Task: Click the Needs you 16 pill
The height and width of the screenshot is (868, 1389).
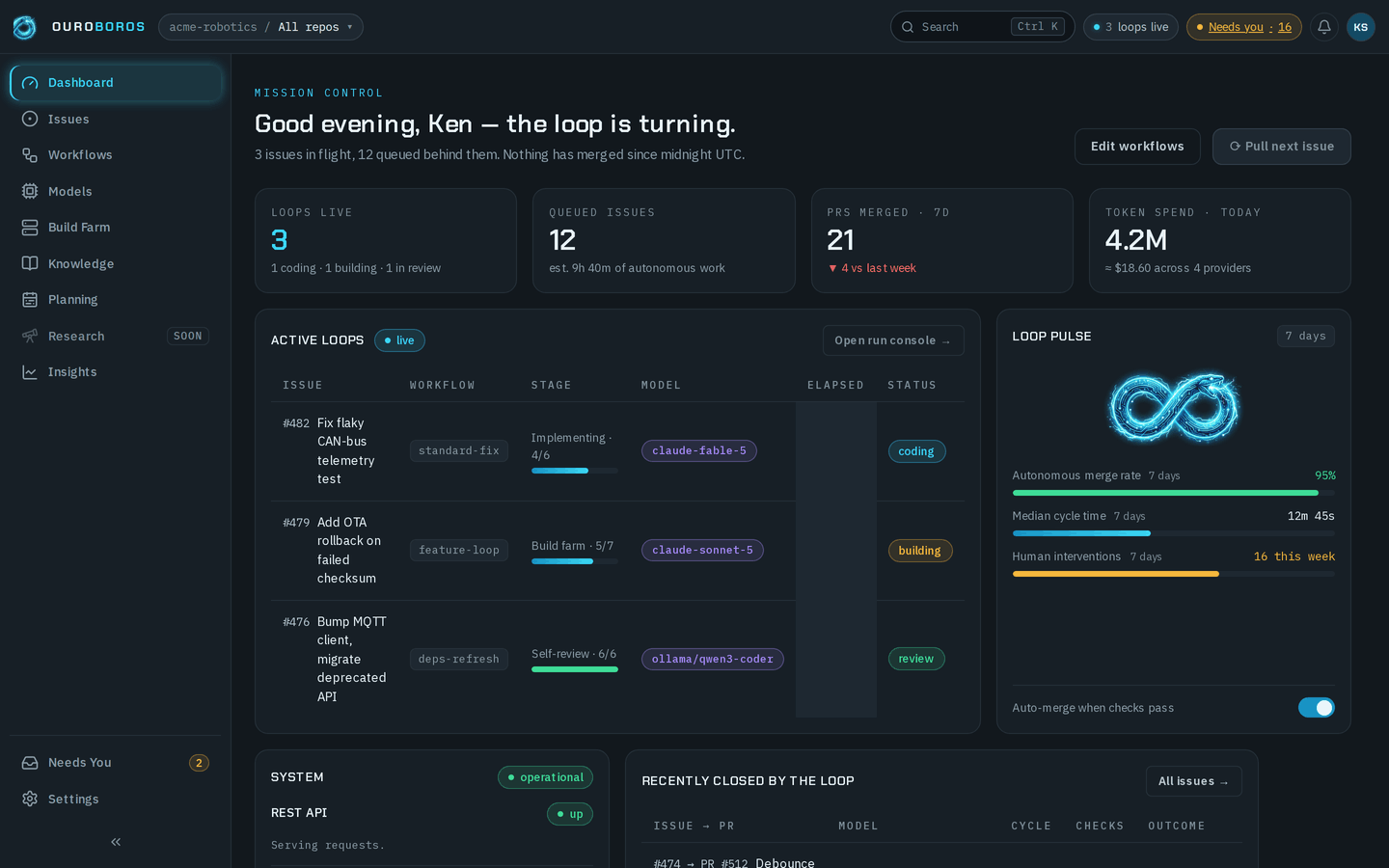Action: 1243,27
